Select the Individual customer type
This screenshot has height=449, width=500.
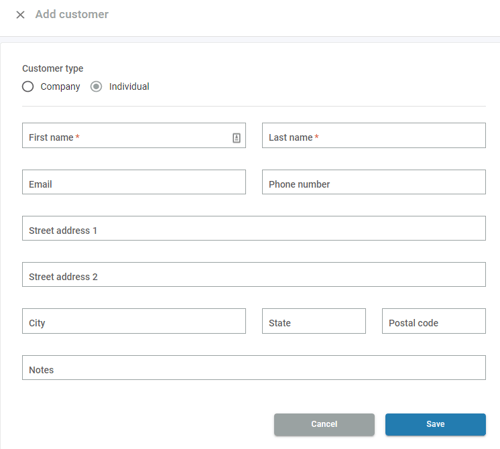tap(96, 87)
